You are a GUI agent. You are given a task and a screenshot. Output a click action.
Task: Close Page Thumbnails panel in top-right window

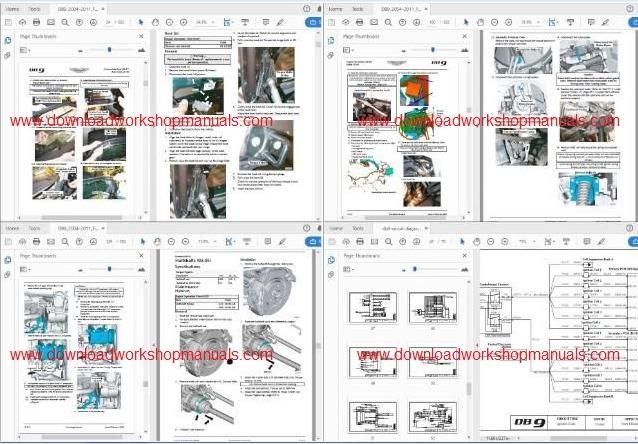pyautogui.click(x=465, y=36)
